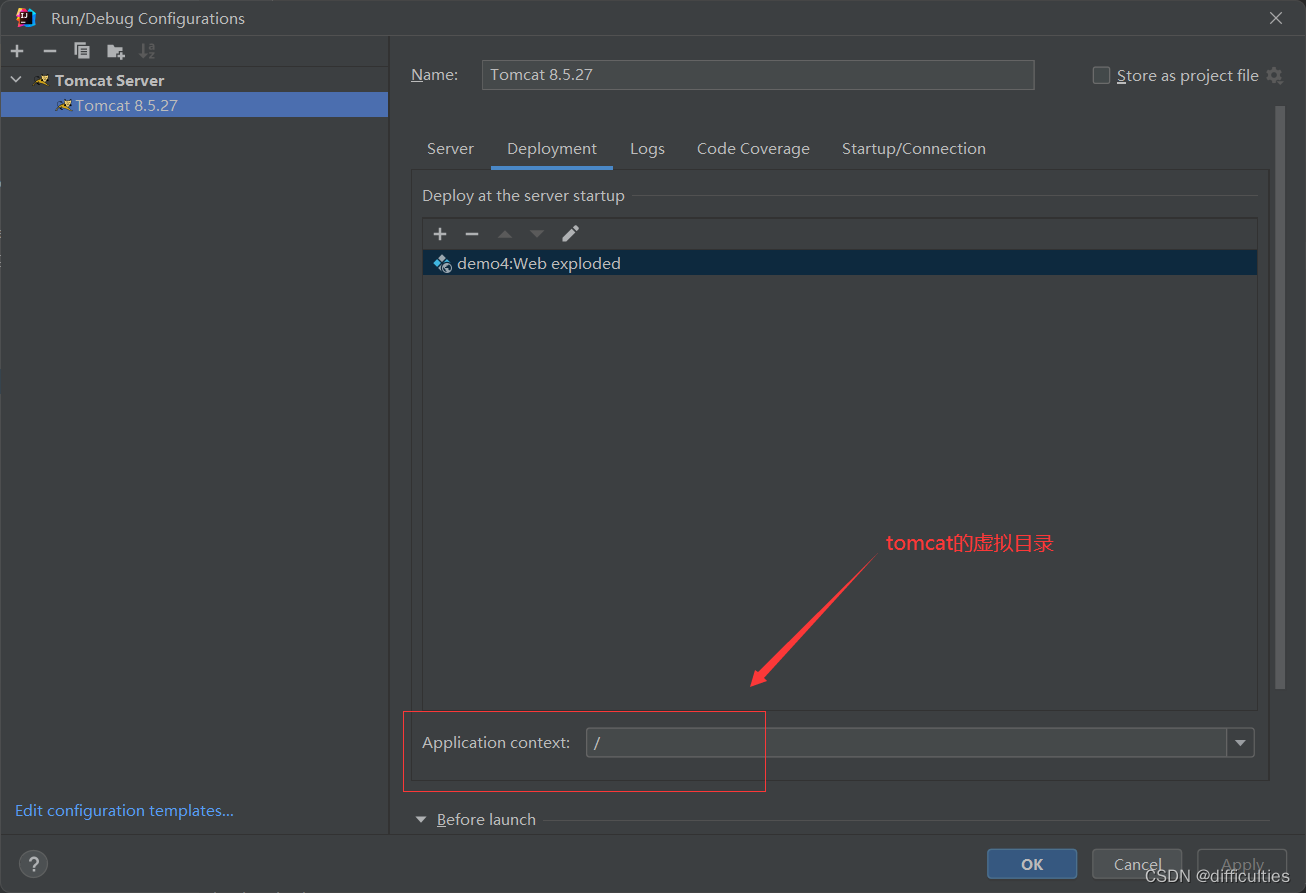
Task: Confirm with the OK button
Action: pos(1032,864)
